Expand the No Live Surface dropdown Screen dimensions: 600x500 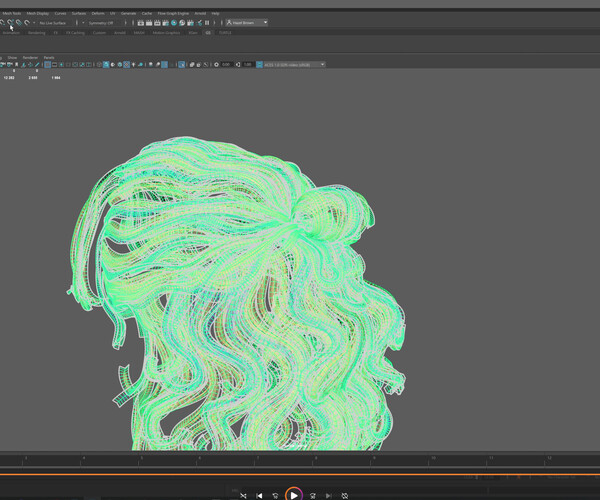pos(52,22)
